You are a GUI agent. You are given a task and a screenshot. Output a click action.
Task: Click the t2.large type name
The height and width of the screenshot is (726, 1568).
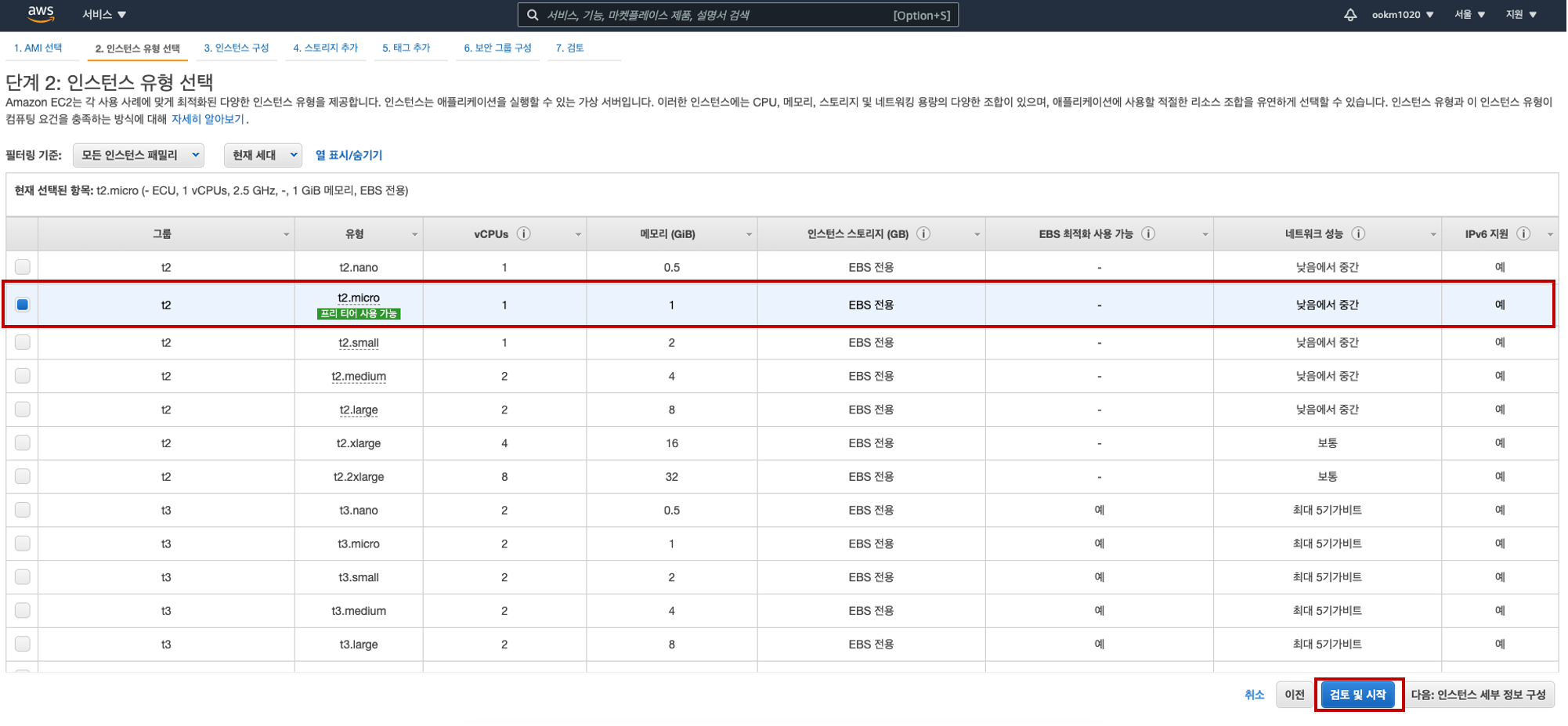pos(359,410)
